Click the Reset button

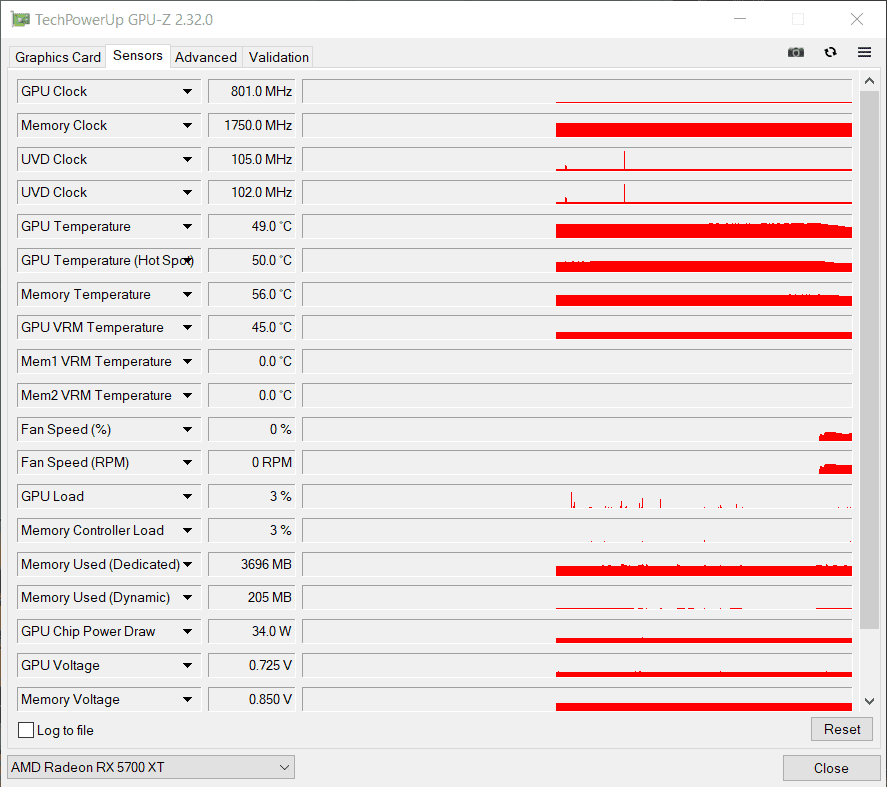[x=842, y=729]
